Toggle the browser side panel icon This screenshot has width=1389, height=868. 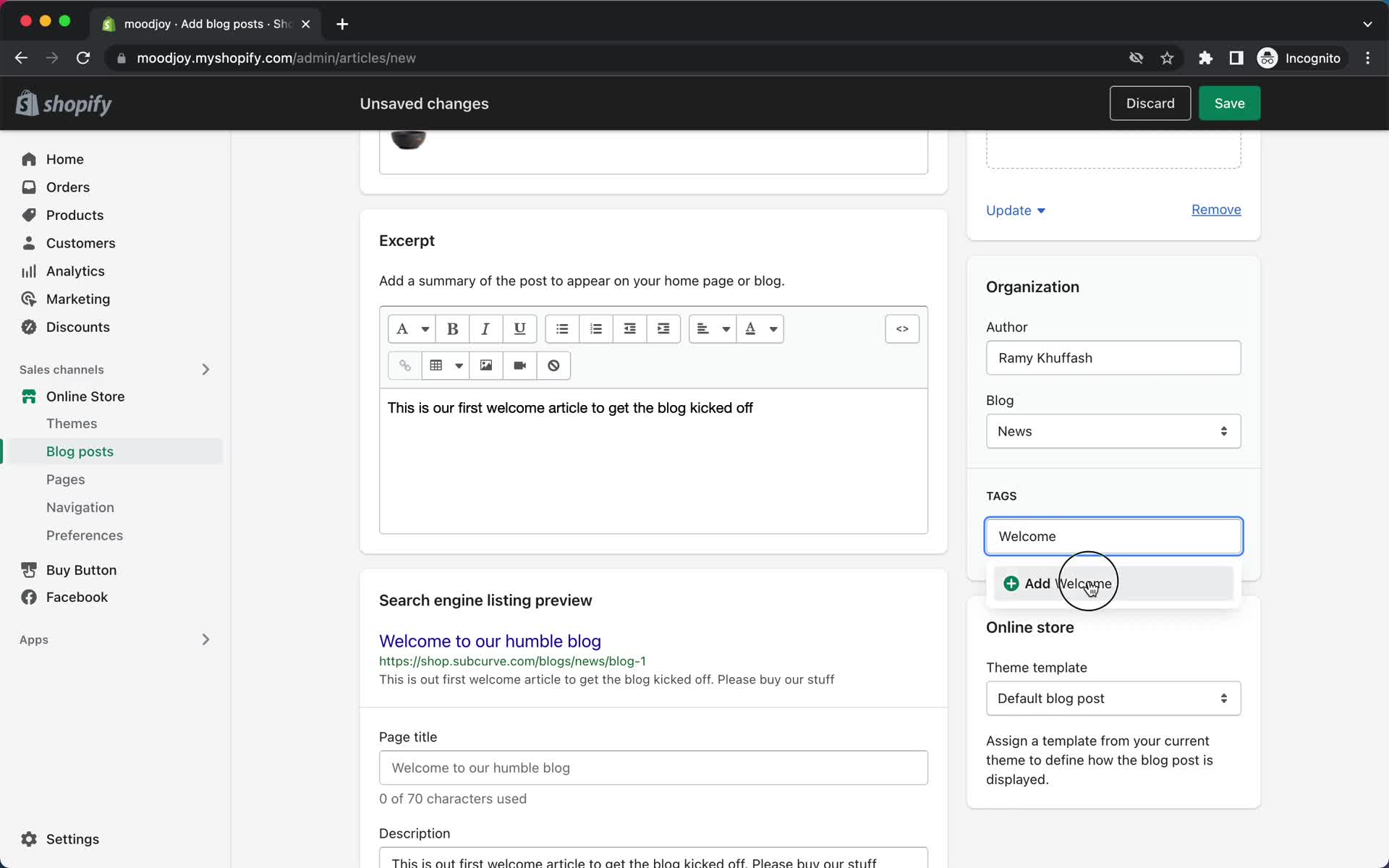[1236, 58]
